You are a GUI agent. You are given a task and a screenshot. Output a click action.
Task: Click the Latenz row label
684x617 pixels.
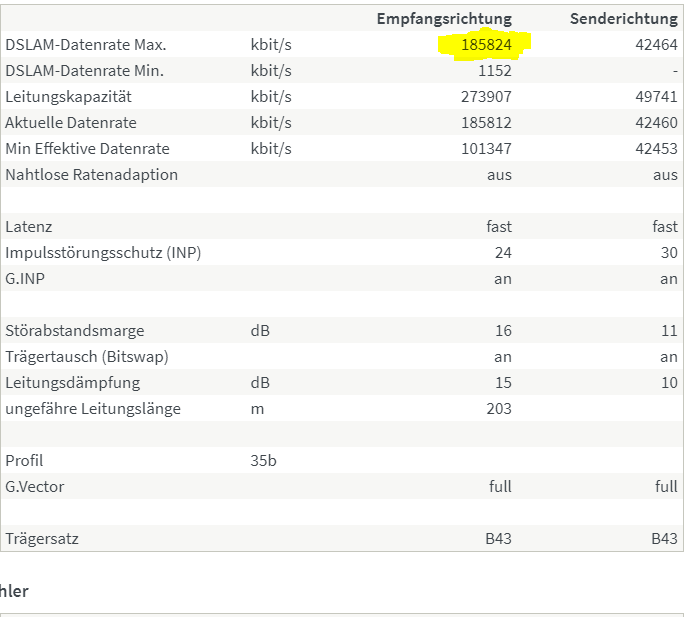tap(29, 227)
